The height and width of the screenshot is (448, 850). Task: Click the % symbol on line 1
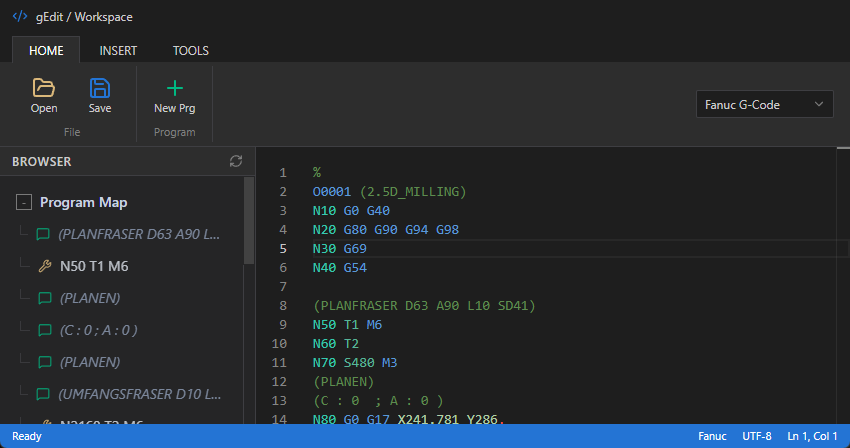click(317, 172)
